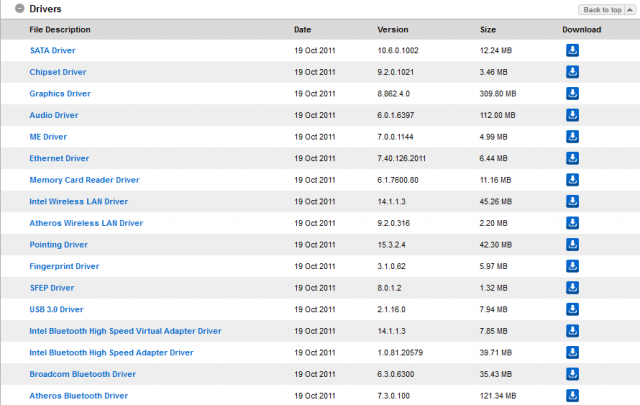The width and height of the screenshot is (640, 405).
Task: Download the Memory Card Reader Driver
Action: [x=572, y=180]
